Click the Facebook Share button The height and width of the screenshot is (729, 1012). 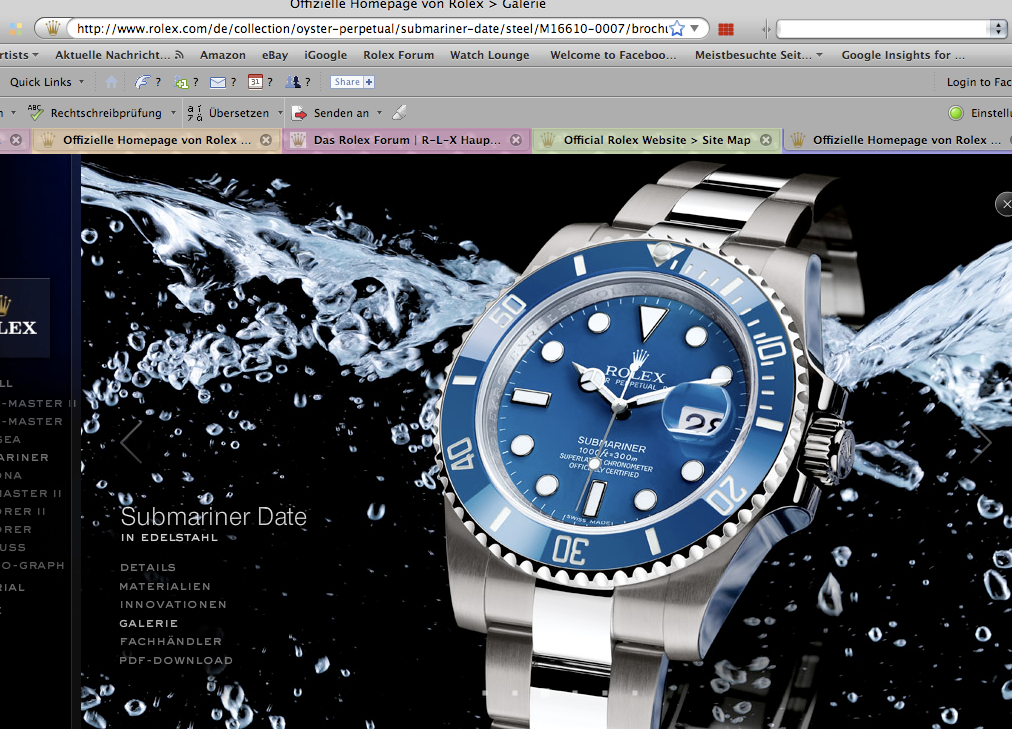[352, 82]
